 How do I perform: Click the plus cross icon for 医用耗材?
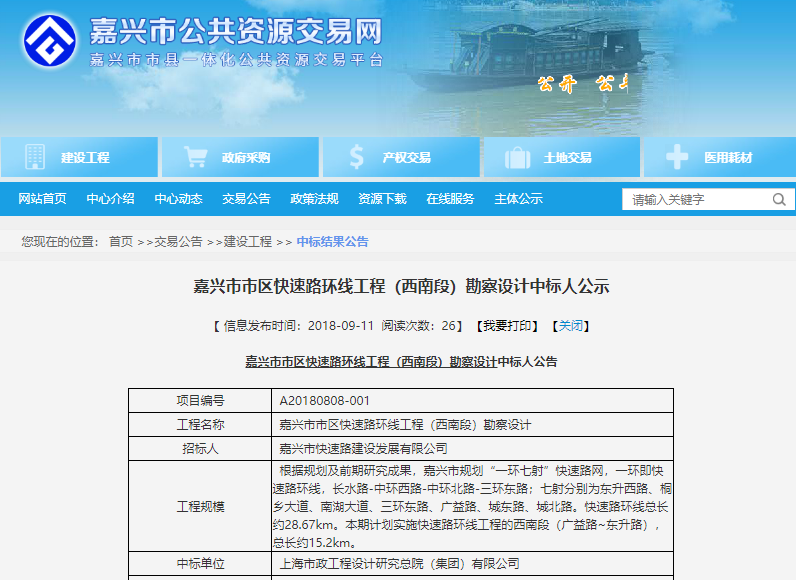tap(677, 157)
